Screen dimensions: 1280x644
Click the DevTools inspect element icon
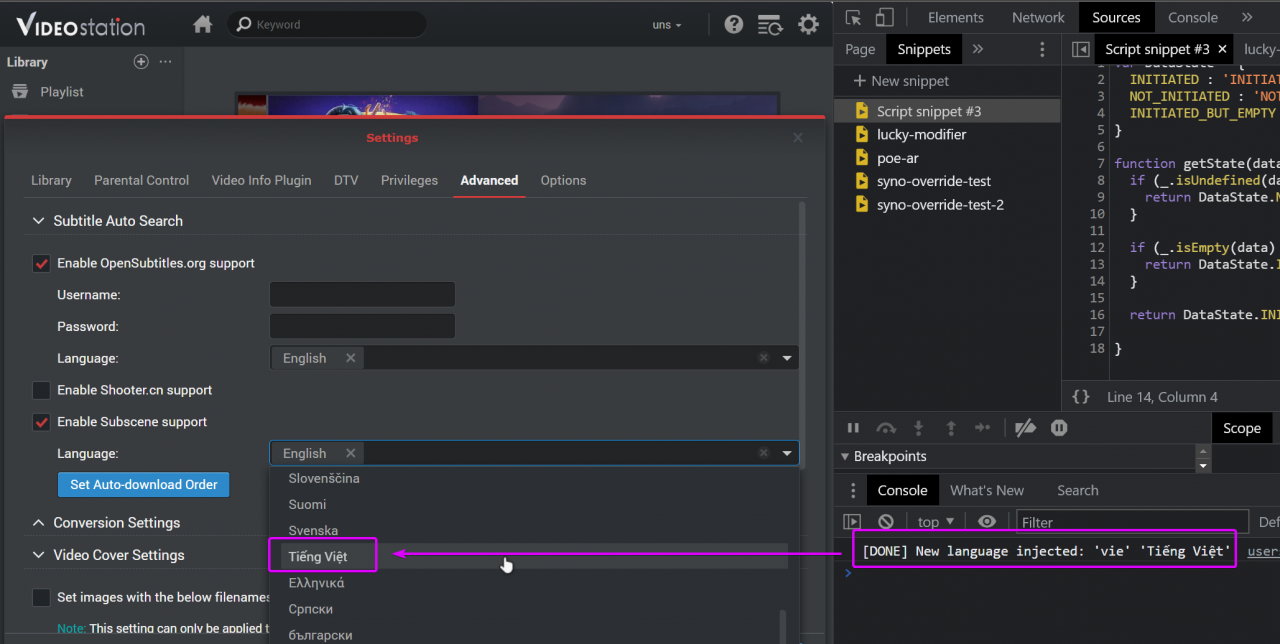pos(853,18)
